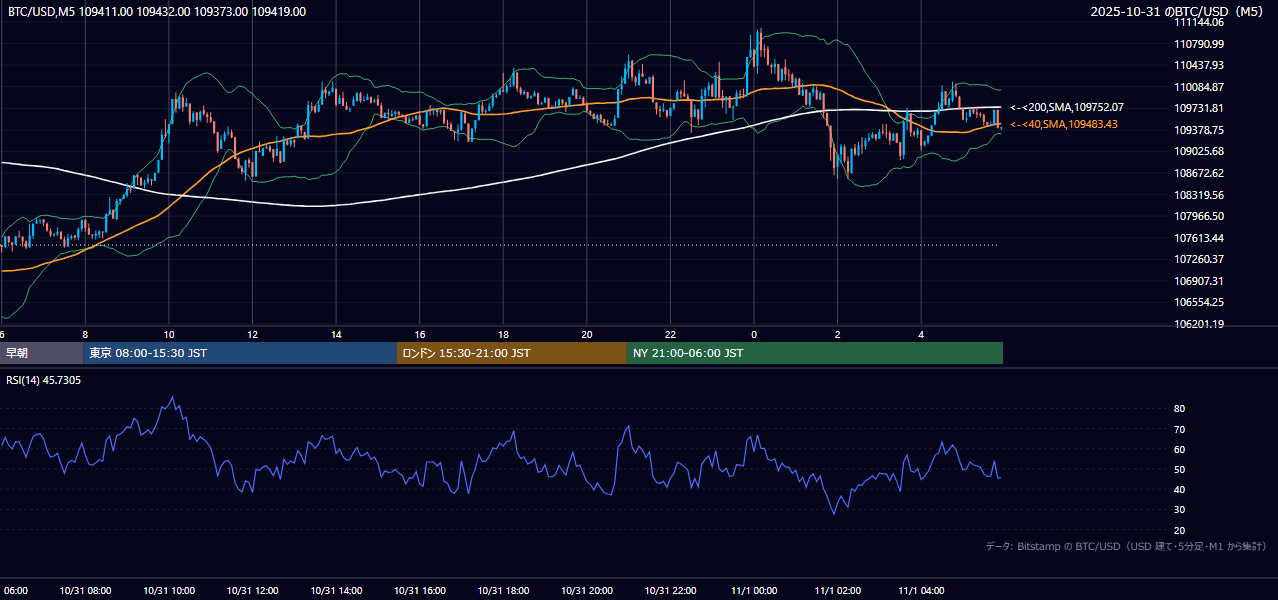Viewport: 1278px width, 600px height.
Task: Click the RSI axis value 30
Action: [x=1180, y=510]
